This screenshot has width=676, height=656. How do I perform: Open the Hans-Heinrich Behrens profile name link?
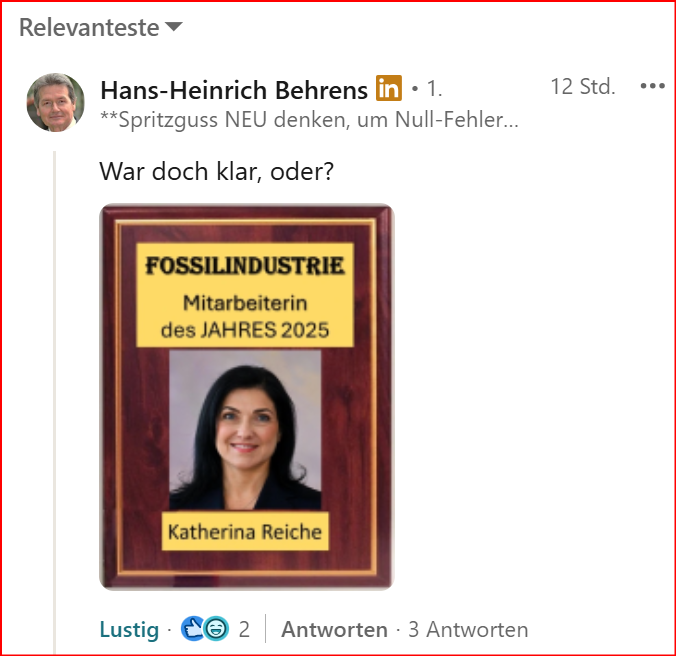[234, 90]
